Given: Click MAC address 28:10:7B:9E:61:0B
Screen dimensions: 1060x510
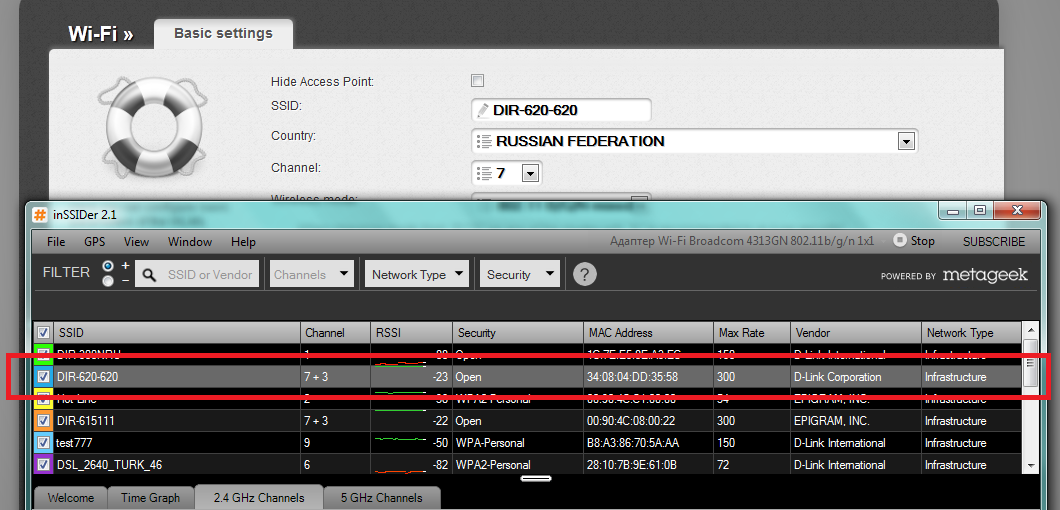Looking at the screenshot, I should pos(632,465).
